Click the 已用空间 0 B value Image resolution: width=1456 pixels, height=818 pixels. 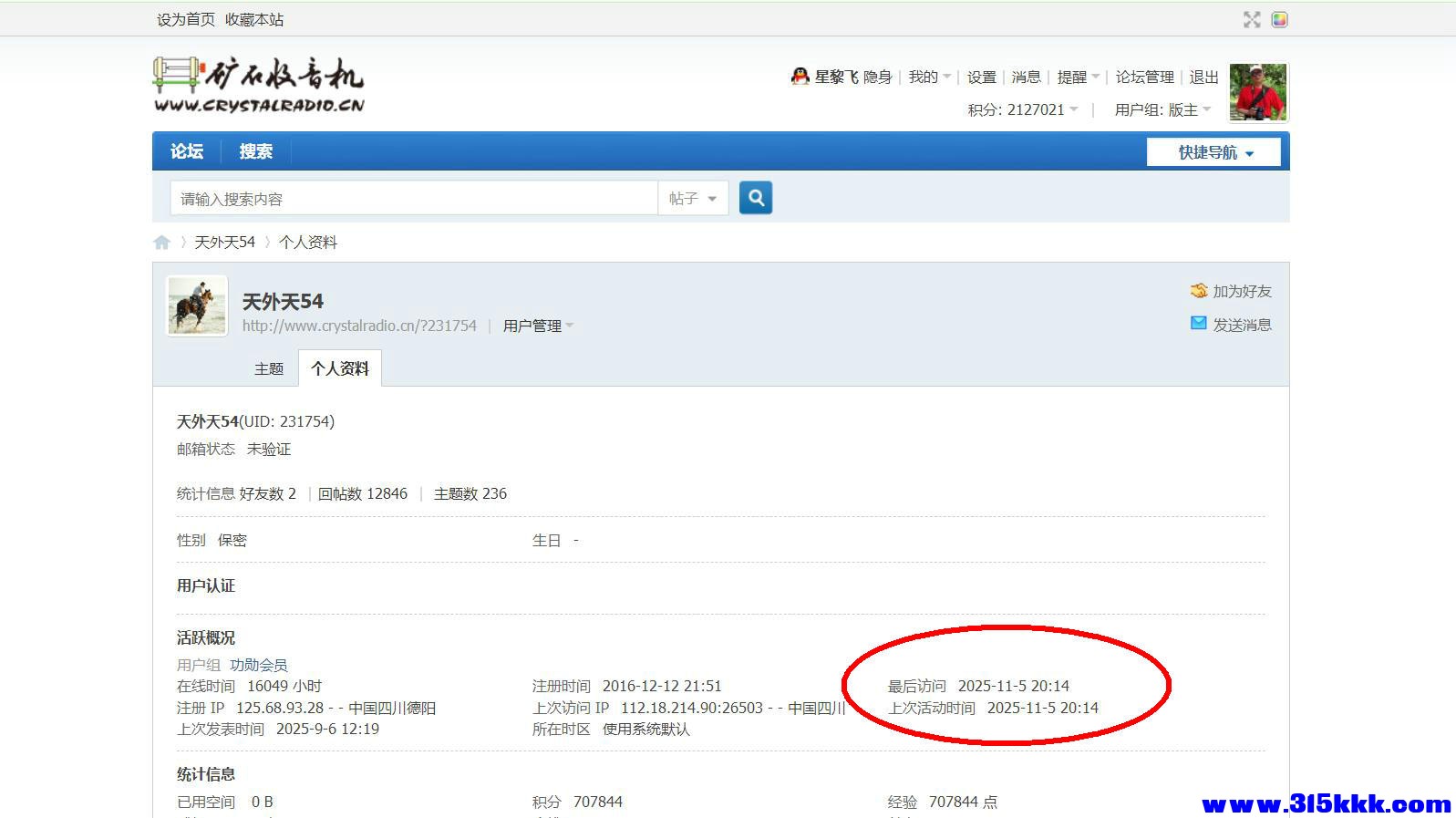263,802
